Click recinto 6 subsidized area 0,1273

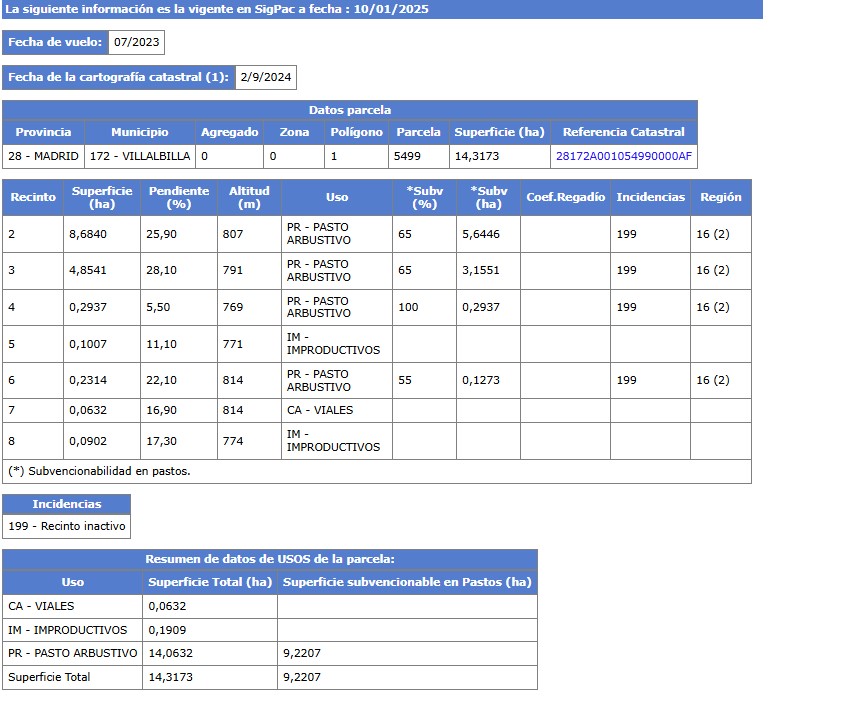481,380
